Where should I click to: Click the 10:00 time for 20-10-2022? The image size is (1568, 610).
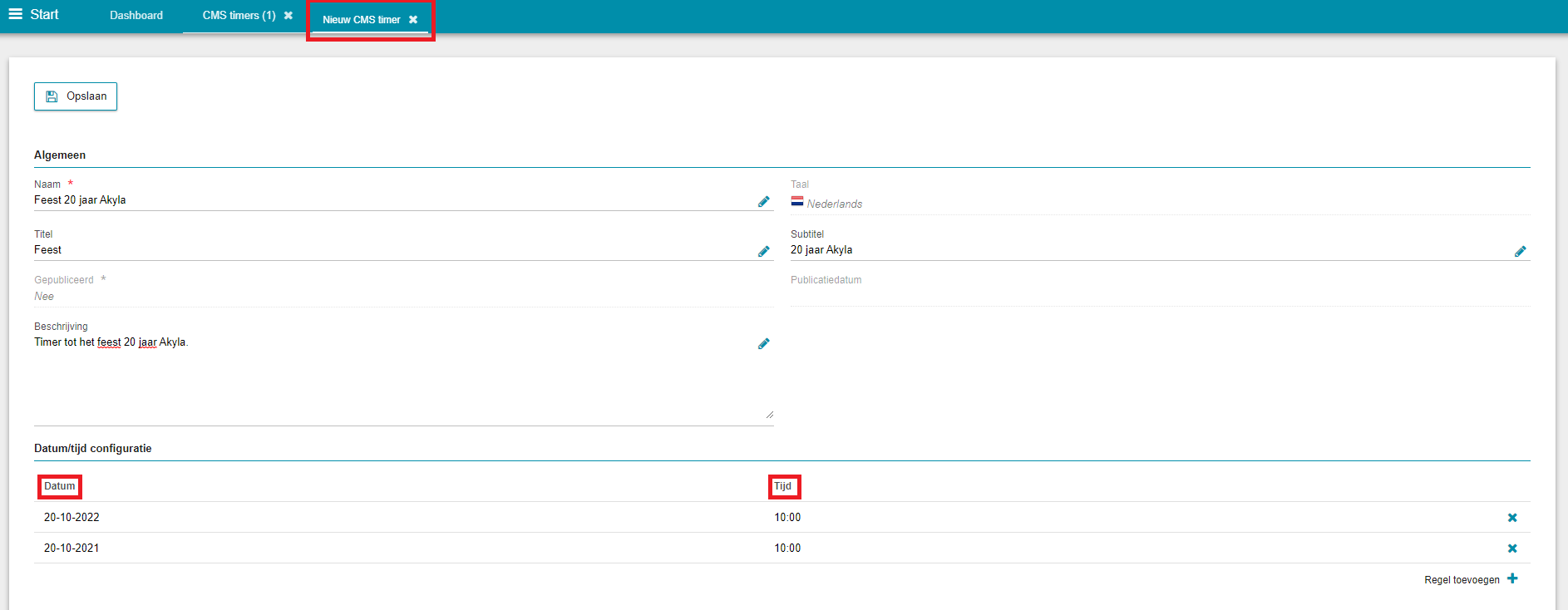pyautogui.click(x=787, y=517)
